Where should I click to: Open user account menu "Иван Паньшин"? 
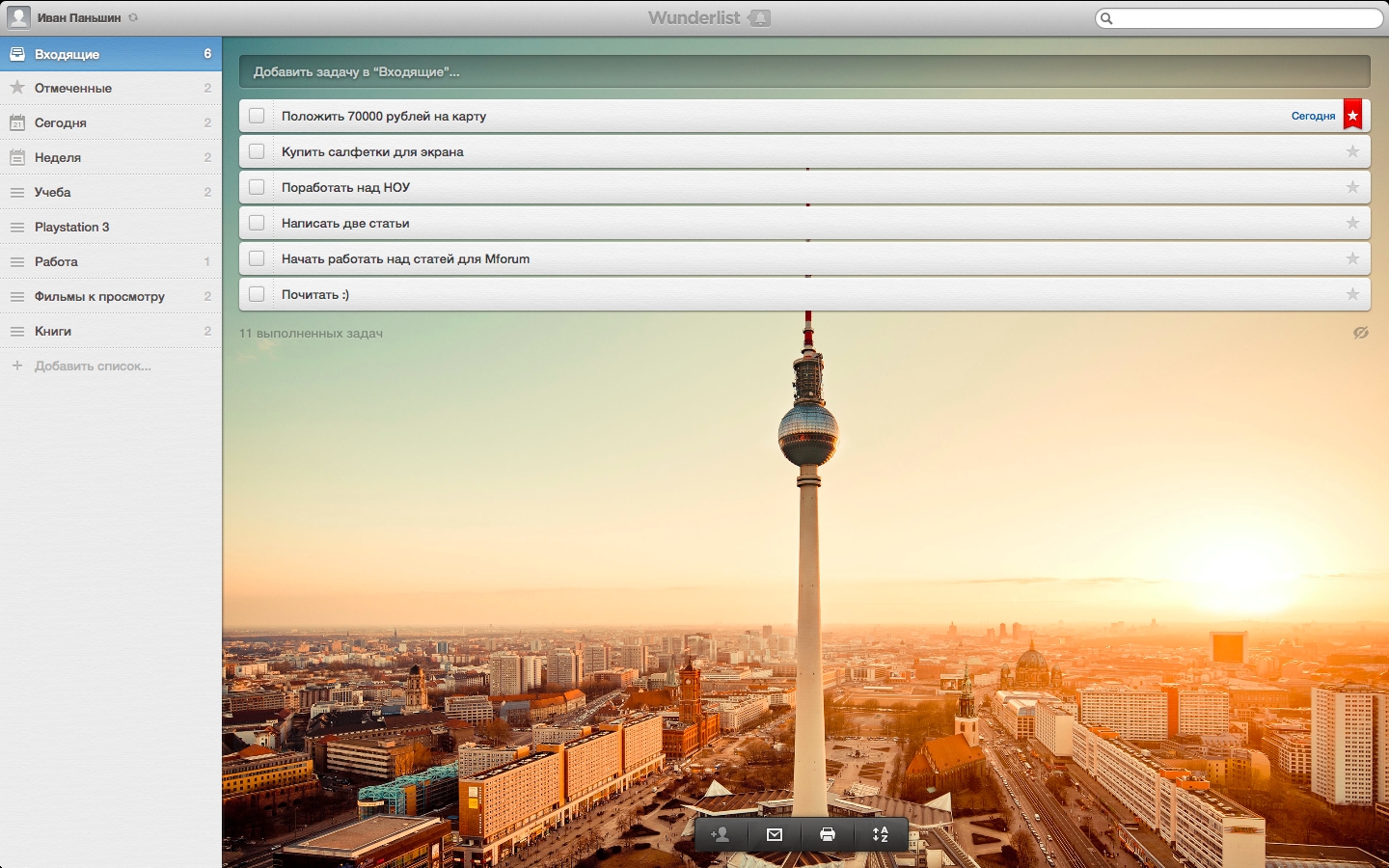(77, 17)
